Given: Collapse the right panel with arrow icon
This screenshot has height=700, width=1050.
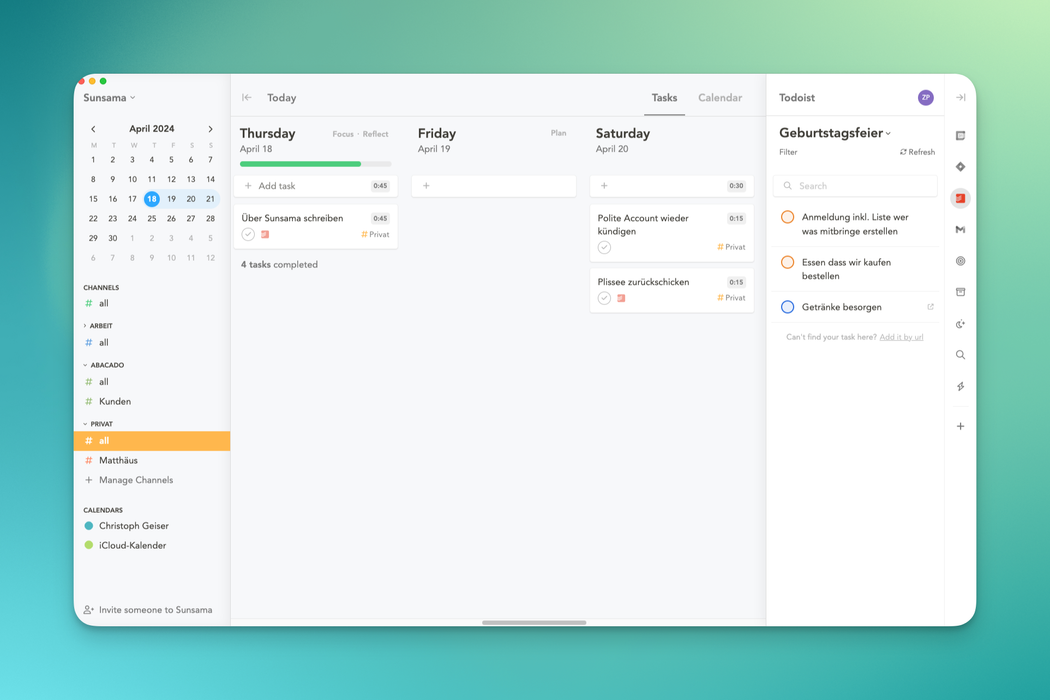Looking at the screenshot, I should pyautogui.click(x=960, y=98).
